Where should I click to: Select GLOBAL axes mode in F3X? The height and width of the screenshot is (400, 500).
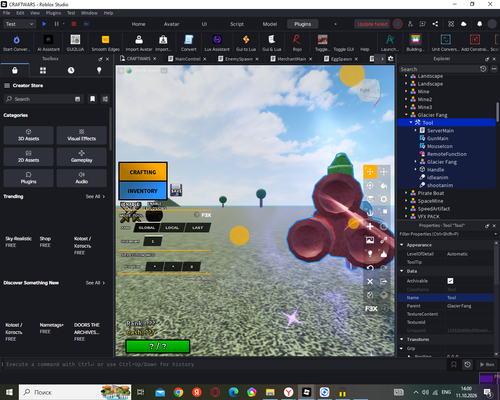pos(147,228)
